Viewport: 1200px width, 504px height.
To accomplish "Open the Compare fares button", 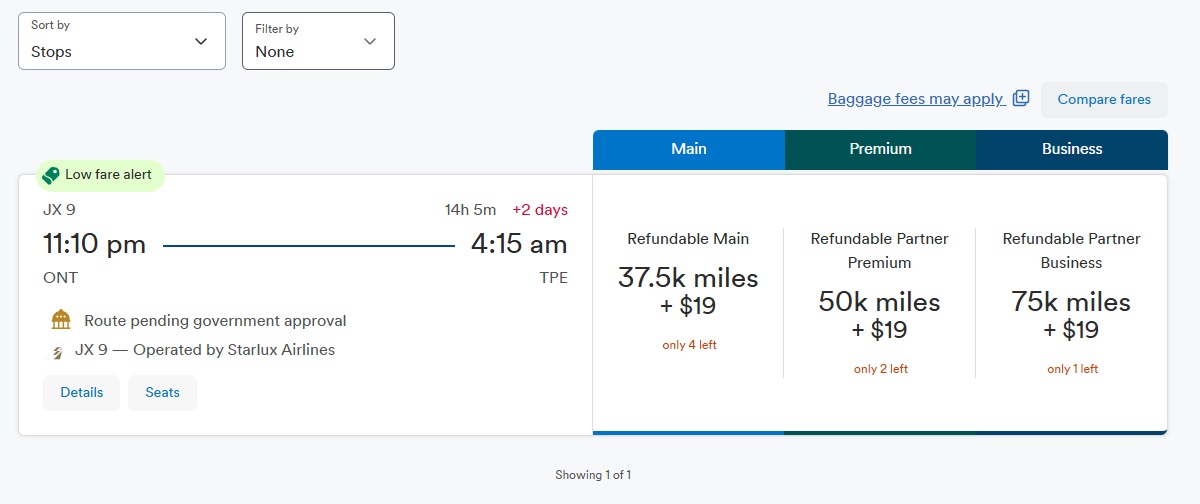I will click(x=1104, y=99).
